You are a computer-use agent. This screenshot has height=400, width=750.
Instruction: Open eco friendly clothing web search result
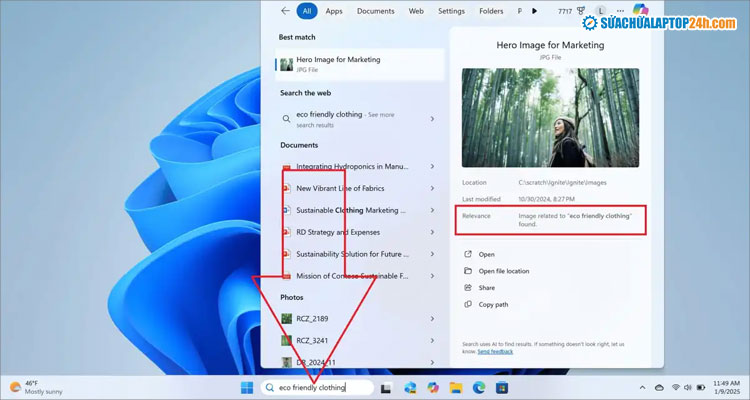click(360, 119)
